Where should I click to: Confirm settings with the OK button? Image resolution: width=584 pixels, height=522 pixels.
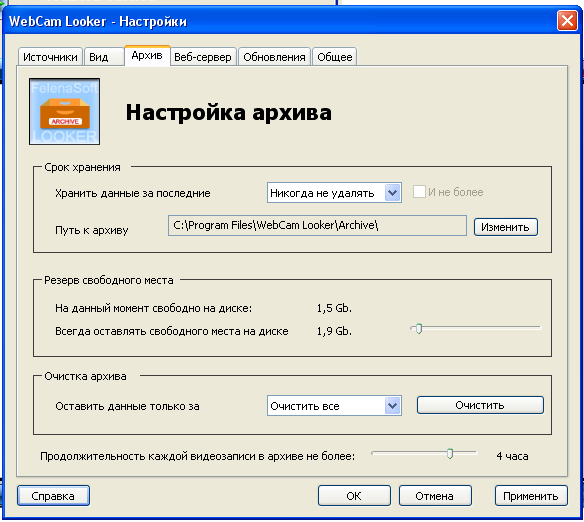(x=354, y=496)
